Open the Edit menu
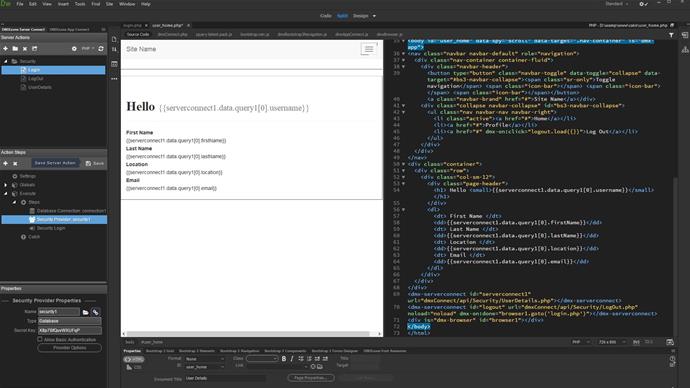 pyautogui.click(x=33, y=4)
